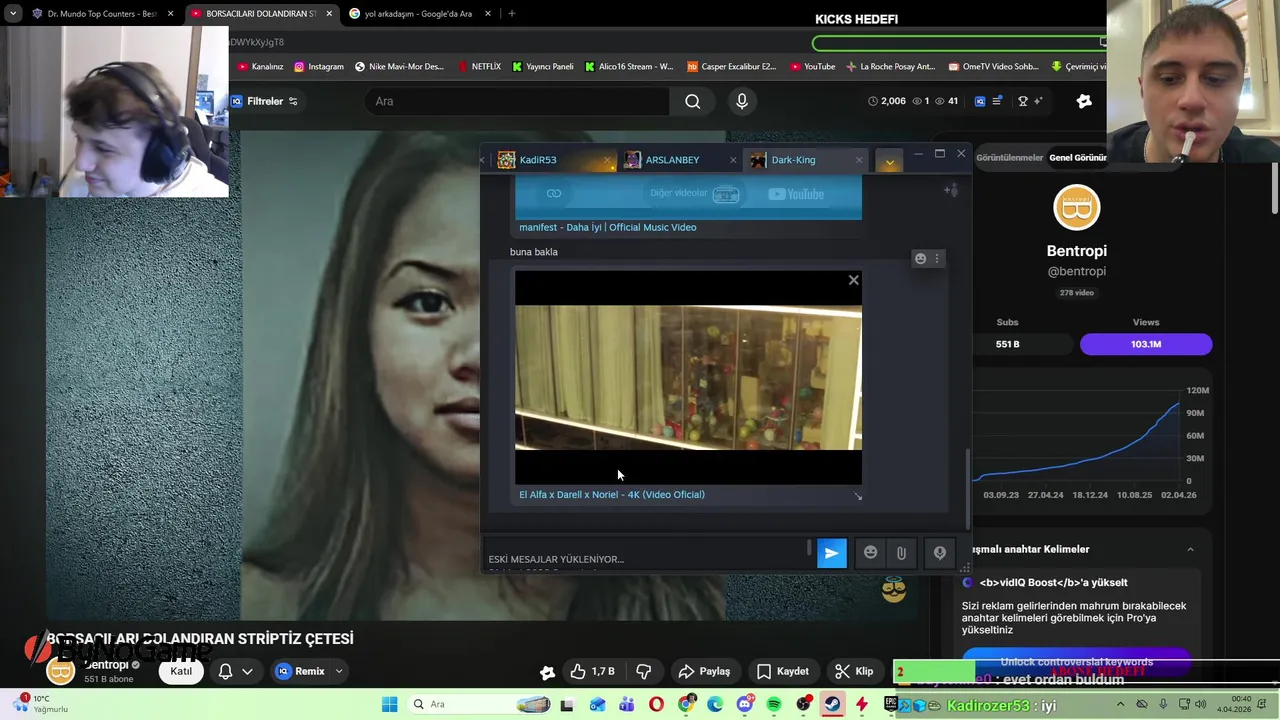Close the embedded El Alfa video preview

pos(853,280)
